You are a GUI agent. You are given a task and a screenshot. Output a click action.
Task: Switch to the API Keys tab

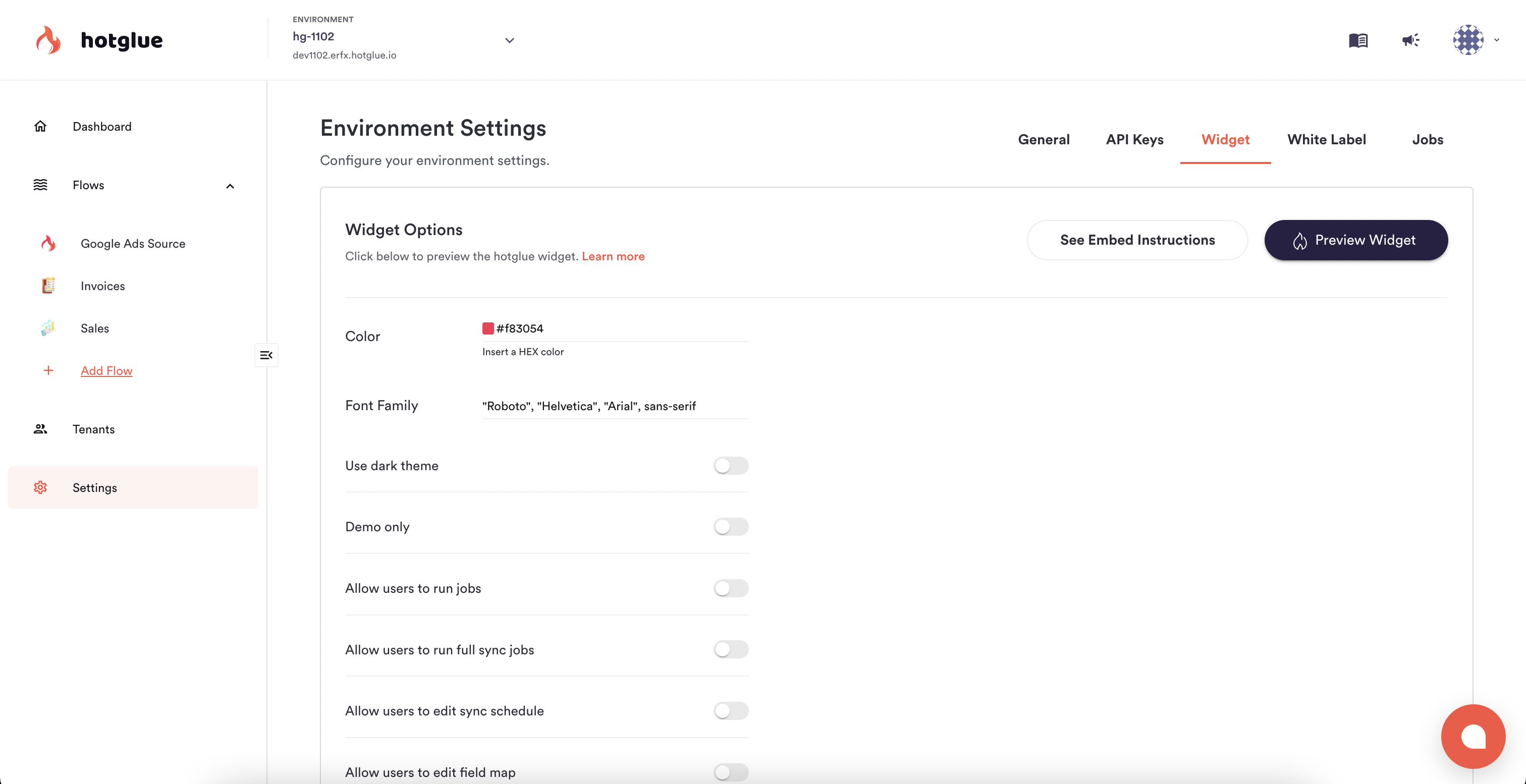coord(1134,140)
